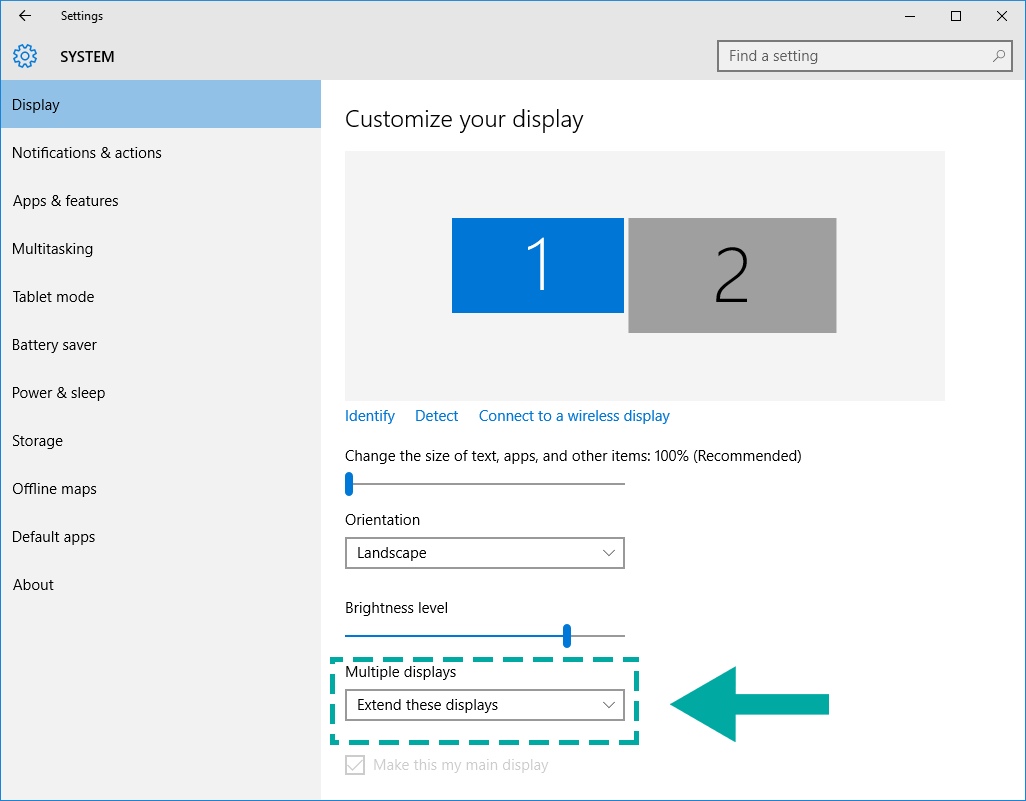Click the brightness level slider handle
The width and height of the screenshot is (1026, 801).
coord(567,635)
